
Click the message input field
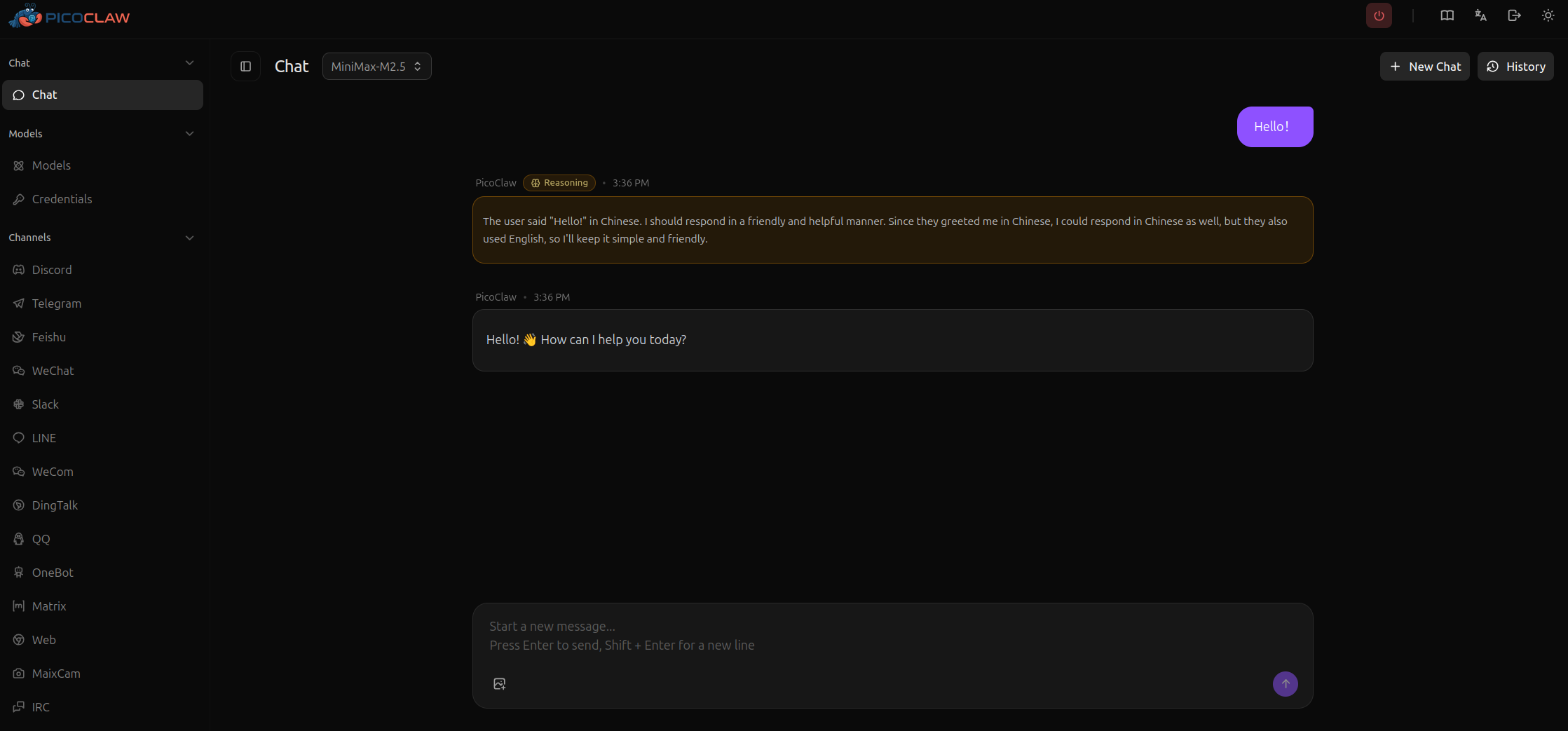click(892, 636)
